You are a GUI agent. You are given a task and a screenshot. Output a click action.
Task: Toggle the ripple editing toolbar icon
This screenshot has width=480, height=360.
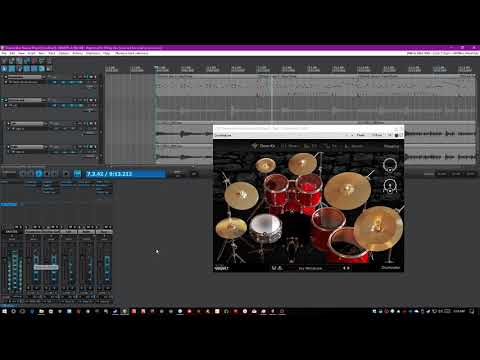point(19,69)
